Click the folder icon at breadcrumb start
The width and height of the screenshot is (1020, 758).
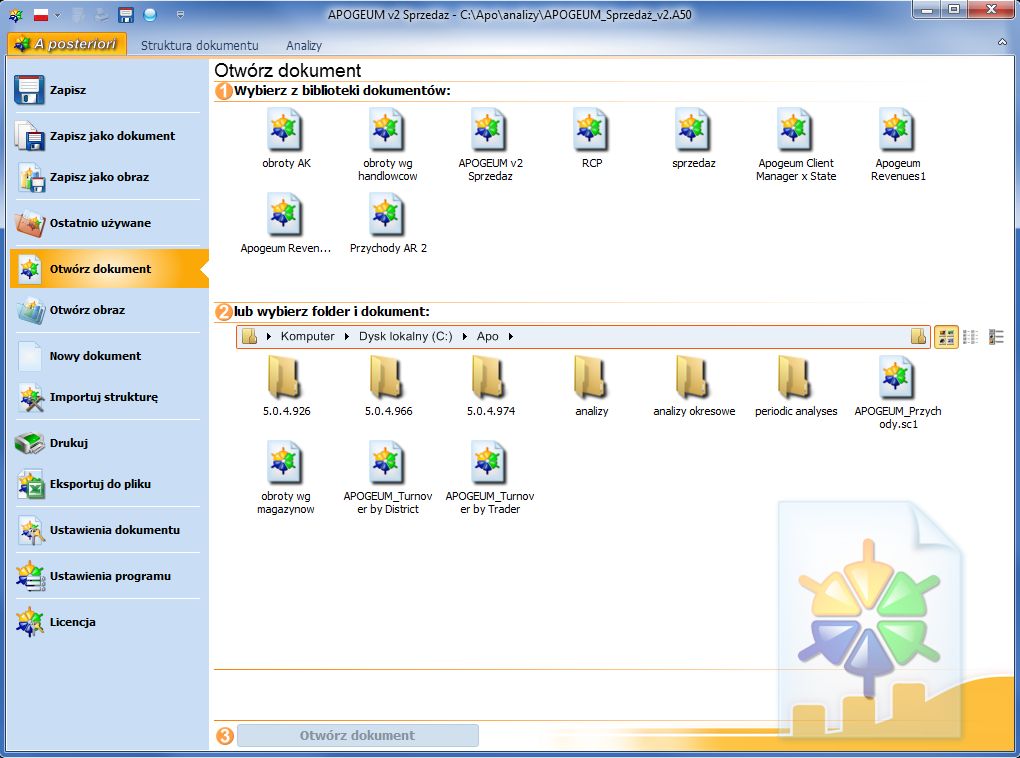click(x=249, y=336)
